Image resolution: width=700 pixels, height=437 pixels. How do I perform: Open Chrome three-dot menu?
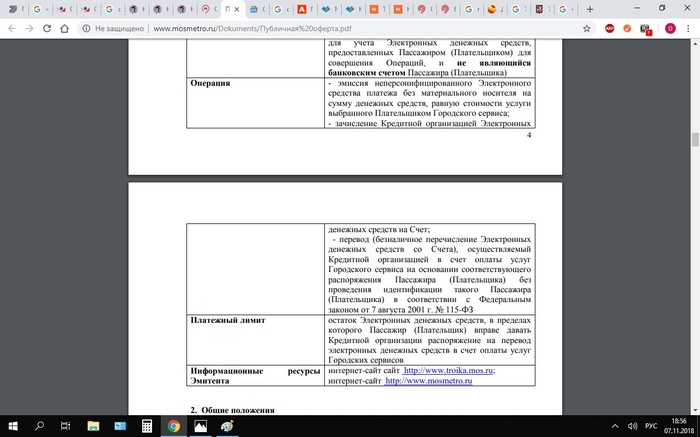[x=688, y=29]
